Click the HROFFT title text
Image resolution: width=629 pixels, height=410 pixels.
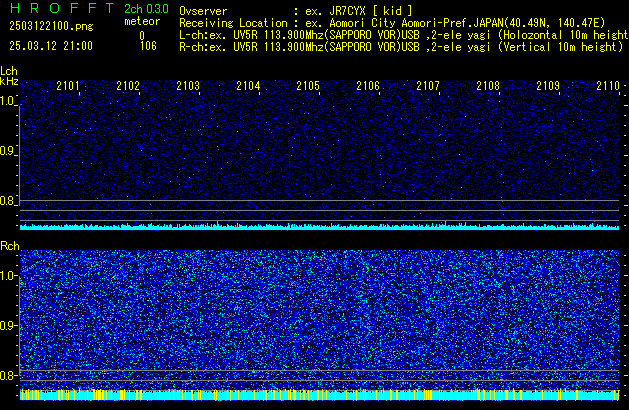click(62, 8)
